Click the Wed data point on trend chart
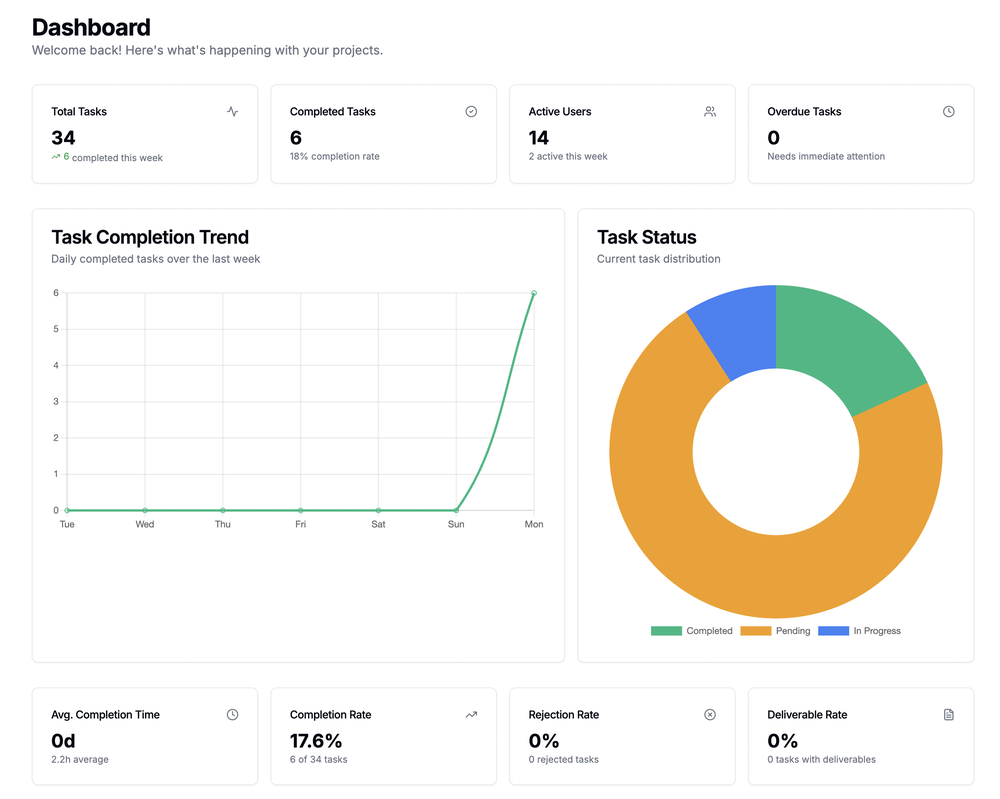Image resolution: width=1000 pixels, height=799 pixels. coord(145,510)
